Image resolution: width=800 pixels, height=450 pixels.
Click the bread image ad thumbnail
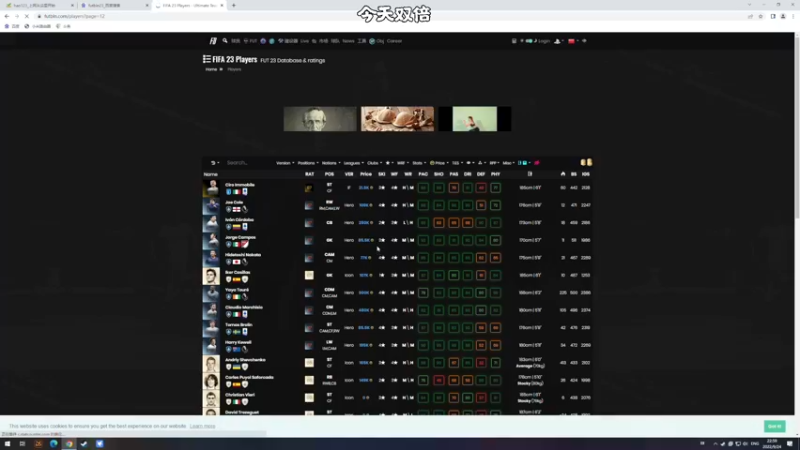(397, 119)
